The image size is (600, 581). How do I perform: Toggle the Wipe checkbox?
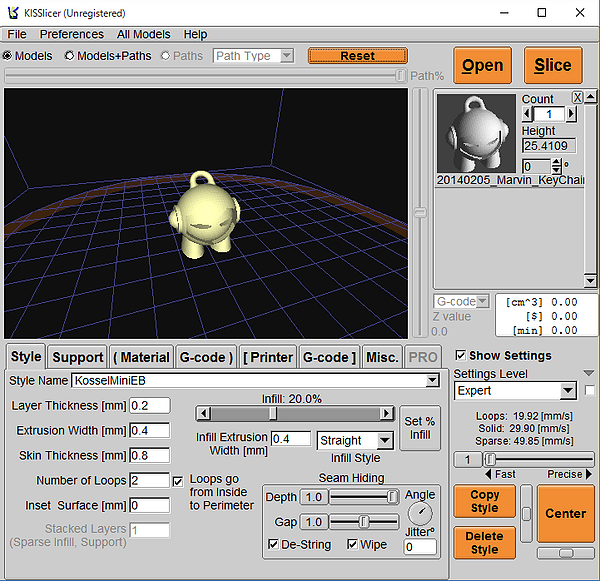tap(352, 544)
